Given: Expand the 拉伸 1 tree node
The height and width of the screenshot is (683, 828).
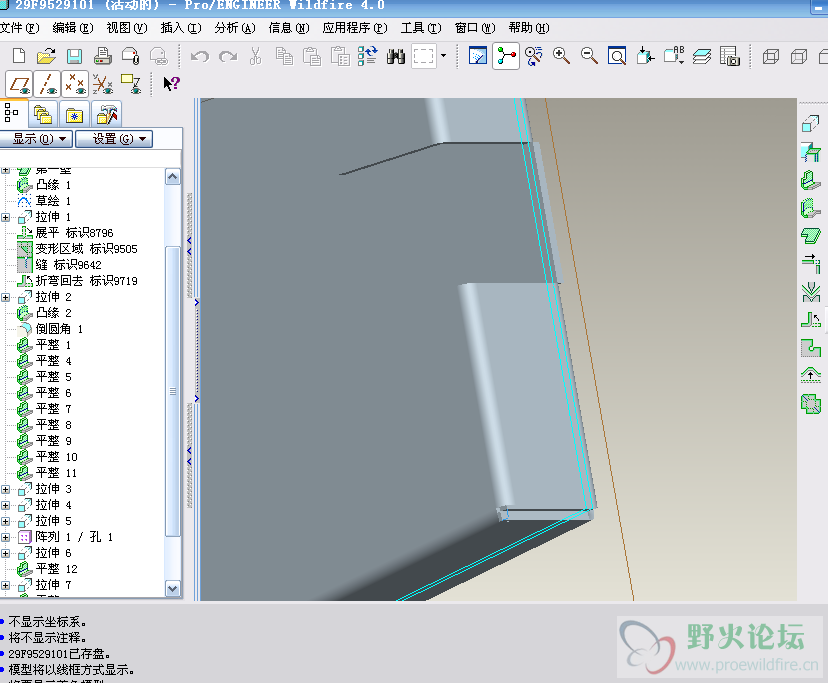Looking at the screenshot, I should [5, 217].
